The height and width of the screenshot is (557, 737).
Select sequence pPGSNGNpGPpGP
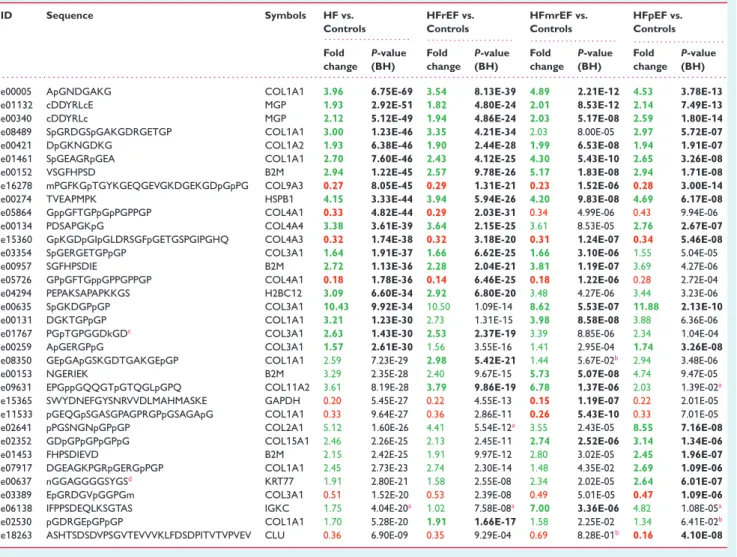(x=88, y=428)
